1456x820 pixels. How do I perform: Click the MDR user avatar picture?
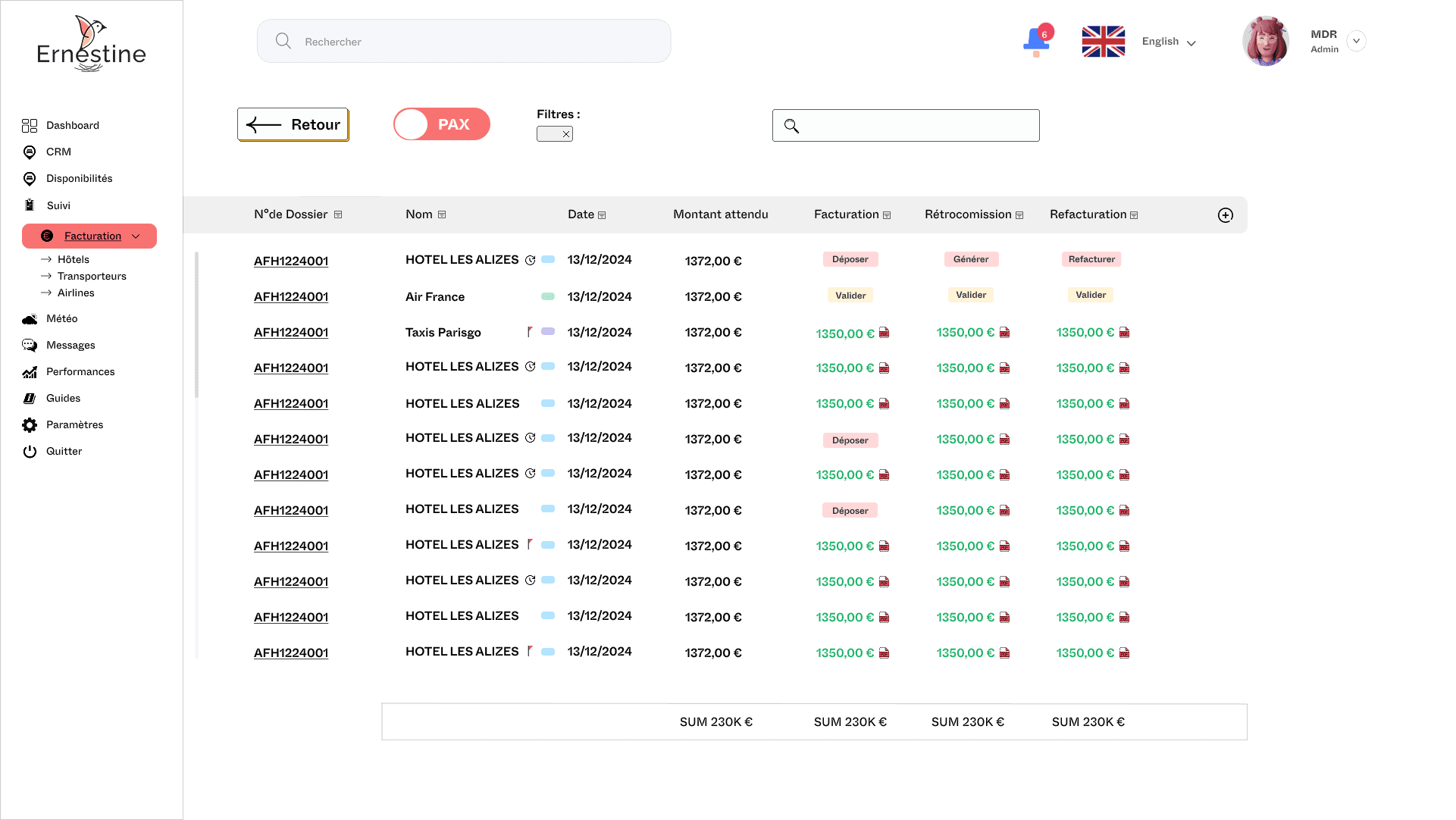coord(1265,41)
